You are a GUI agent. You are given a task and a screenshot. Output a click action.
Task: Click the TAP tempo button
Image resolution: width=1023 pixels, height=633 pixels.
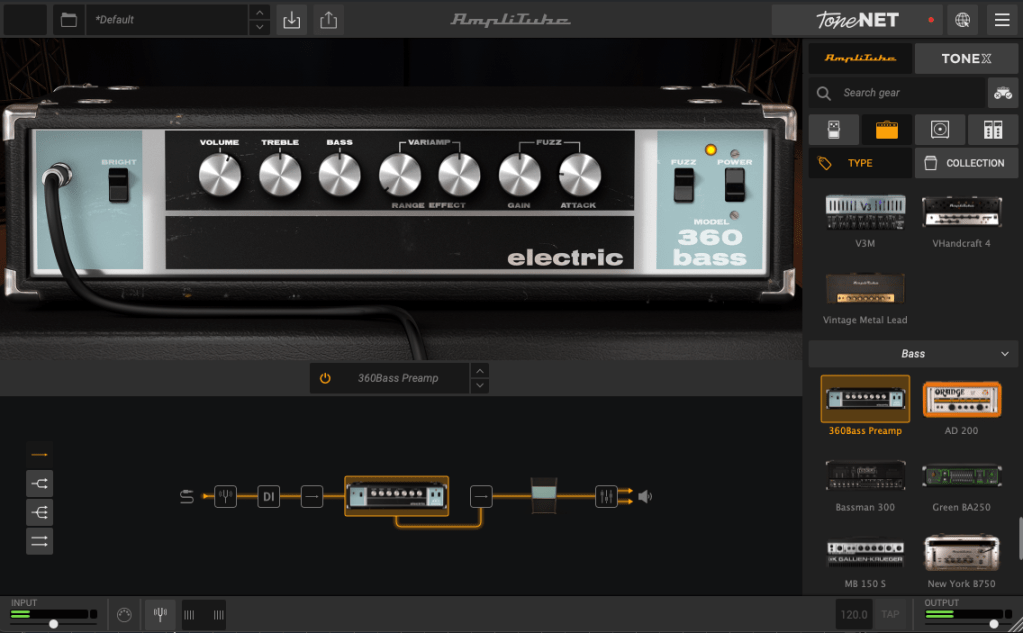pos(888,615)
